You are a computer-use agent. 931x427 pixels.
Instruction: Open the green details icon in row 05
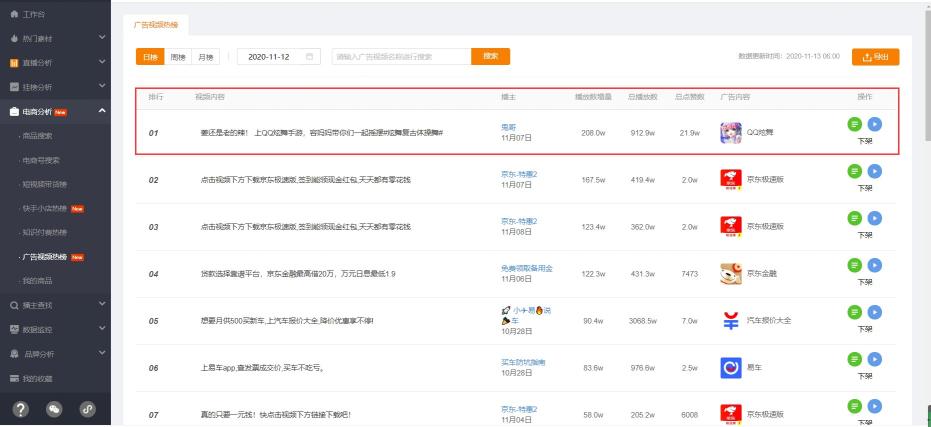click(x=854, y=312)
